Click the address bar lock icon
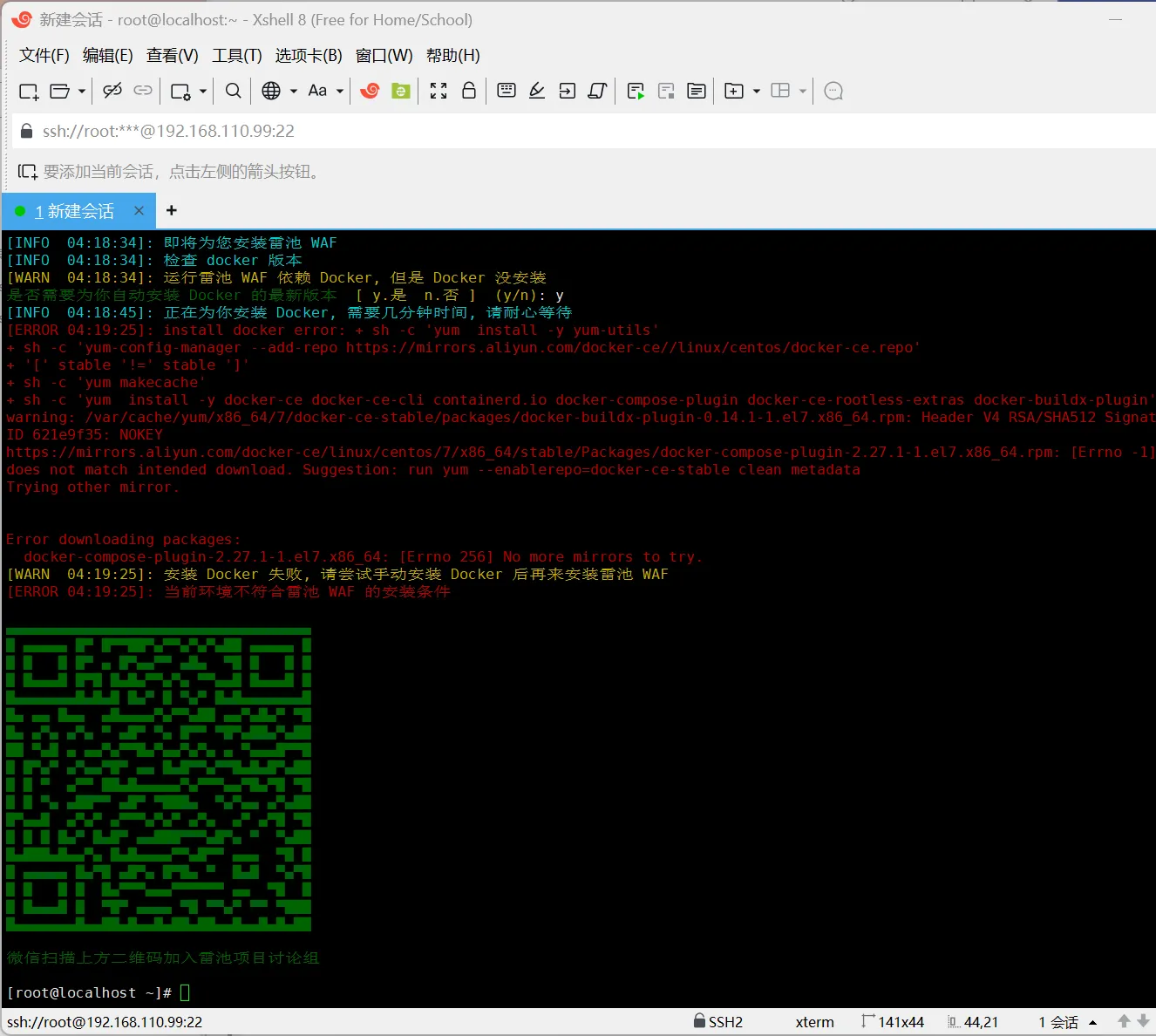 26,131
